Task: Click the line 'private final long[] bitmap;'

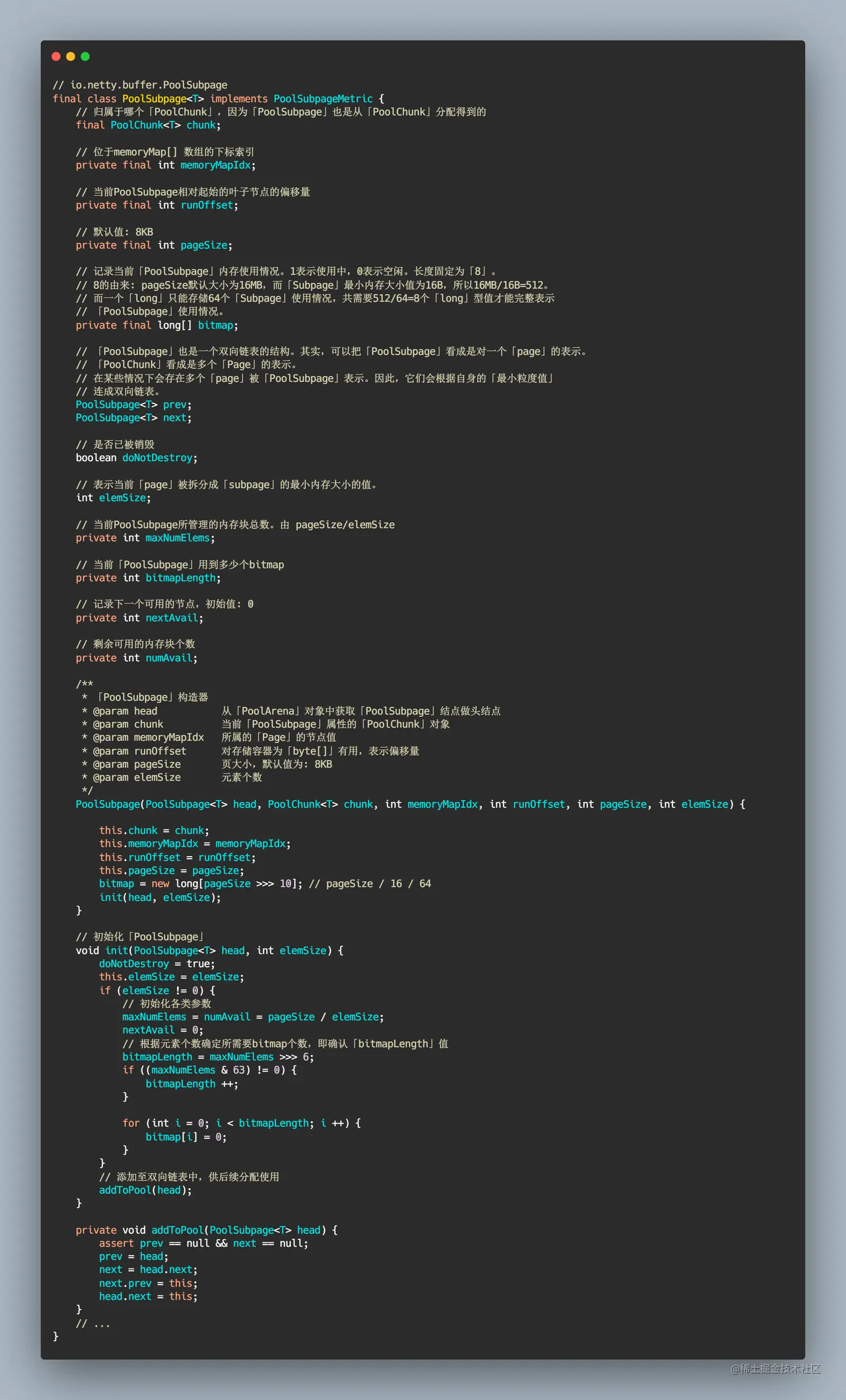Action: [x=157, y=325]
